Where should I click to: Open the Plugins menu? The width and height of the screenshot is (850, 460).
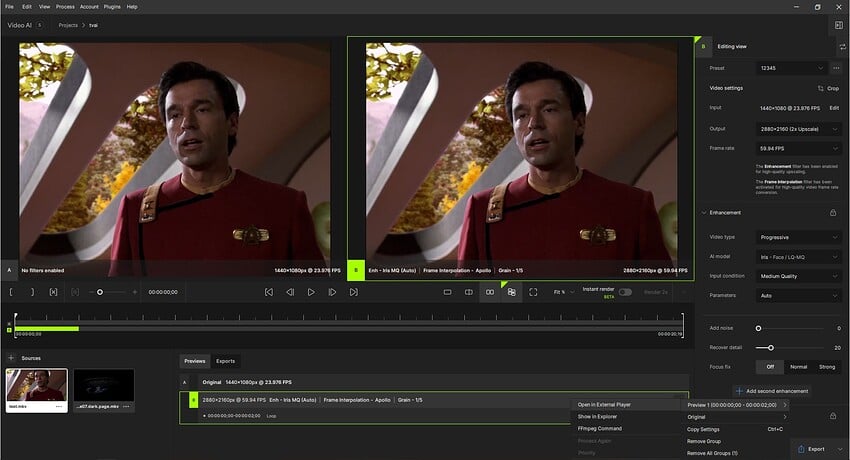tap(112, 7)
